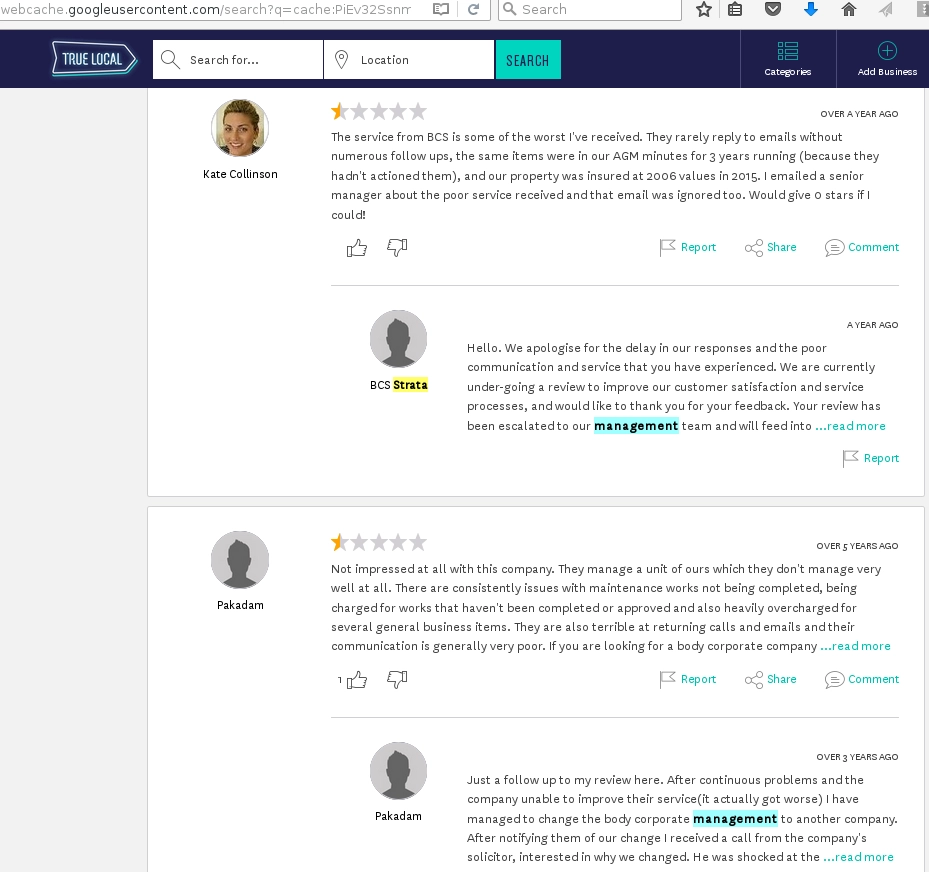Thumbs up Kate Collinson's review
Screen dimensions: 929x872
tap(357, 248)
